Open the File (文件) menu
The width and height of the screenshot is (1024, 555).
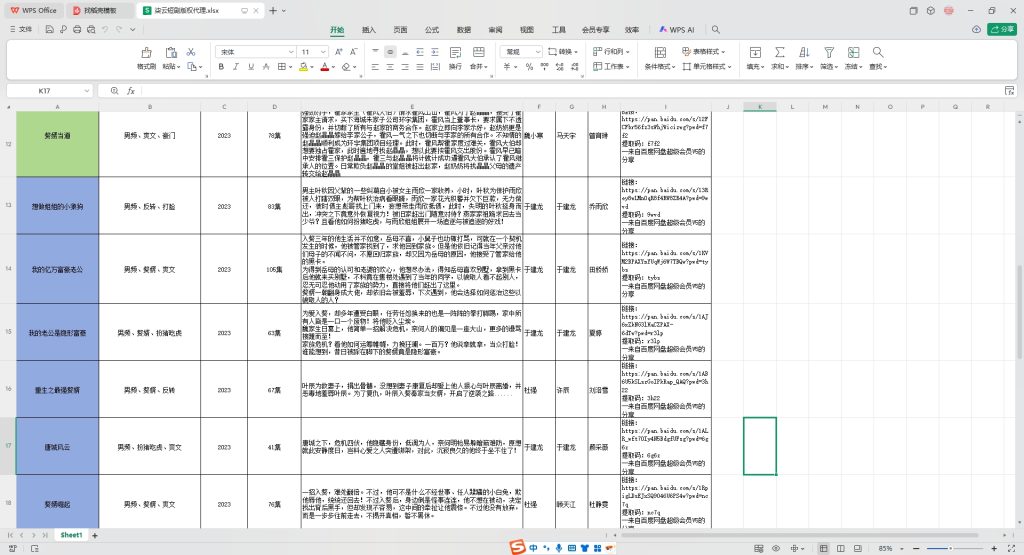coord(21,29)
